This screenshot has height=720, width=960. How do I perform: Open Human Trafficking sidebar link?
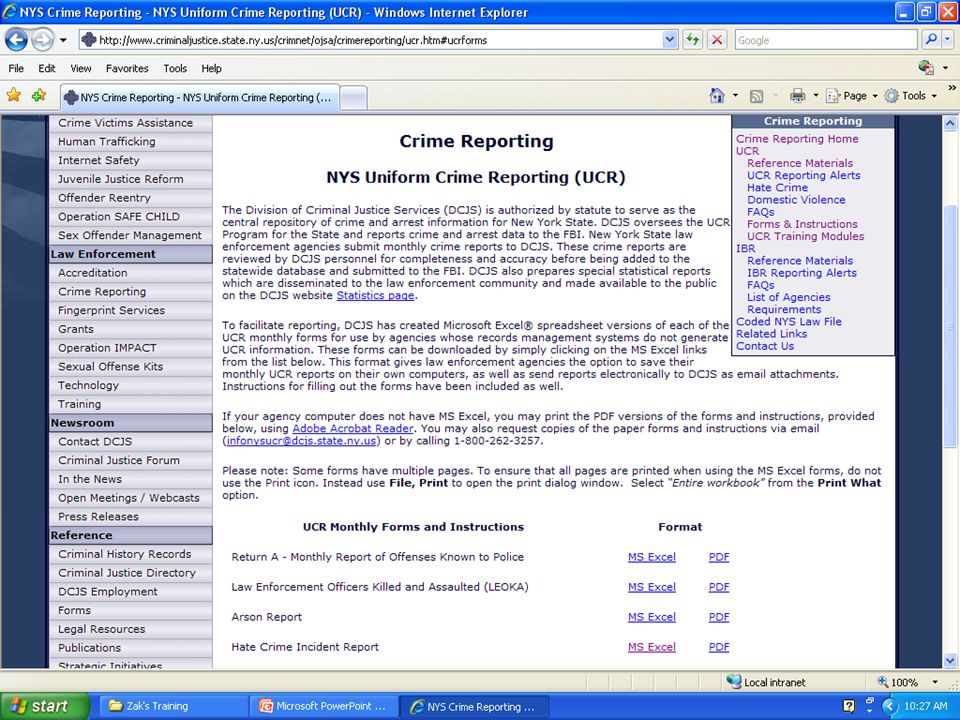tap(107, 141)
